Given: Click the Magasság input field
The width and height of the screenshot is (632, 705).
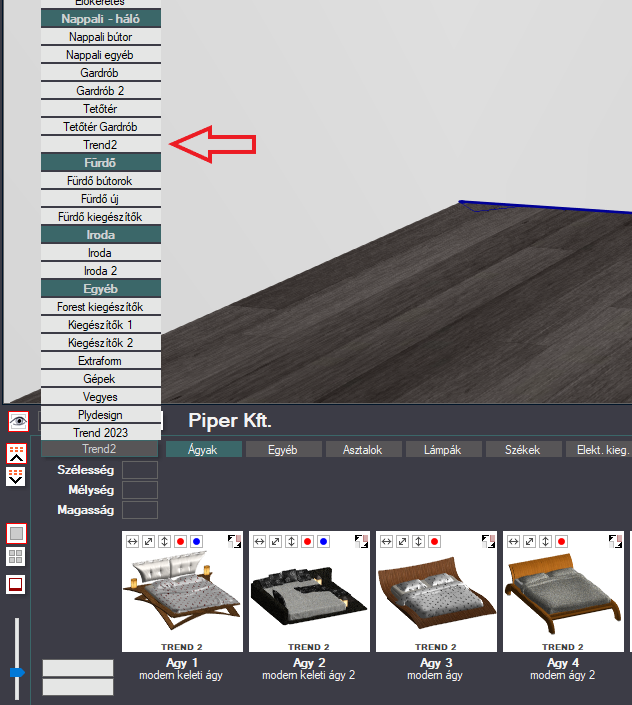Looking at the screenshot, I should point(140,510).
